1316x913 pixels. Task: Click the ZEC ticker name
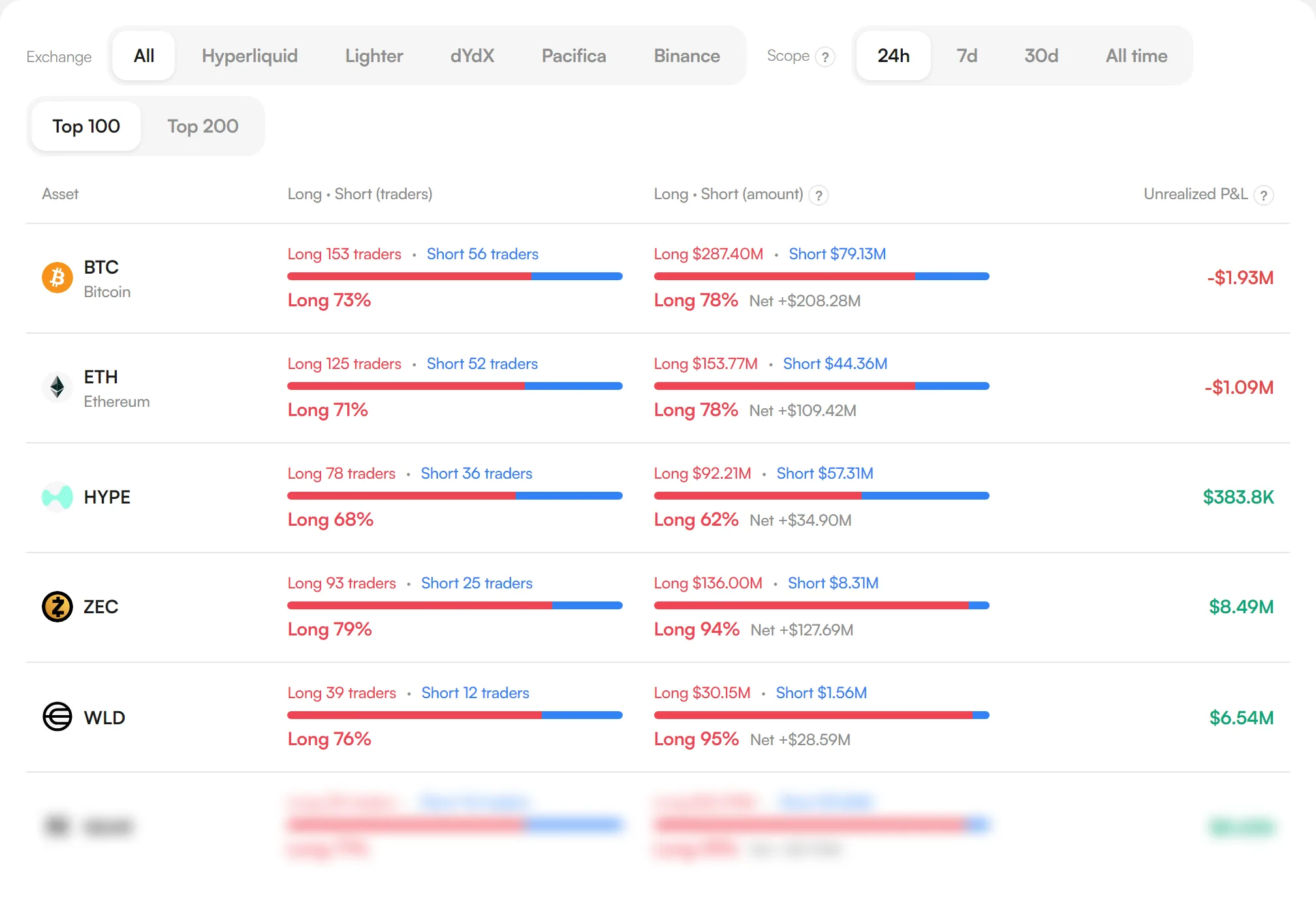101,607
